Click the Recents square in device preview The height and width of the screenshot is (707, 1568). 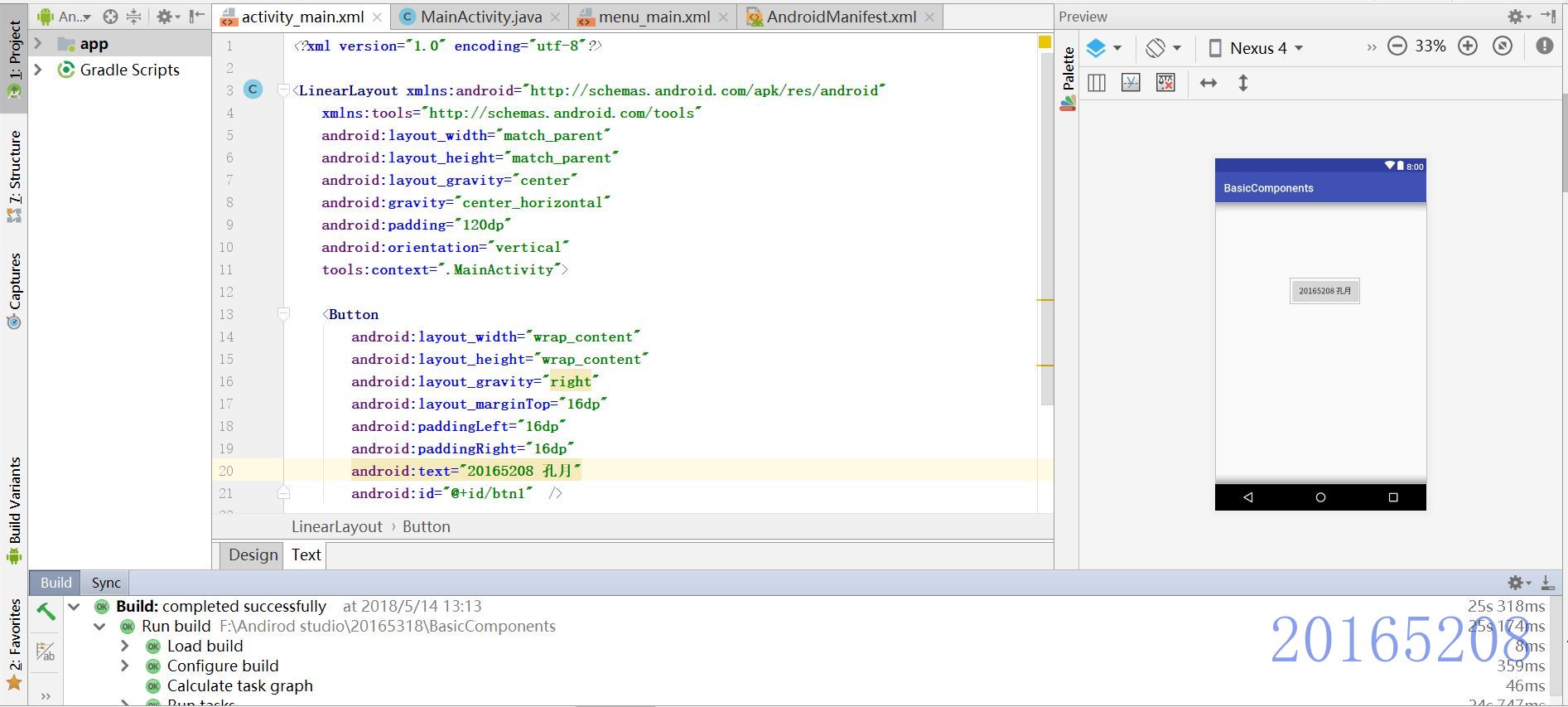coord(1393,497)
